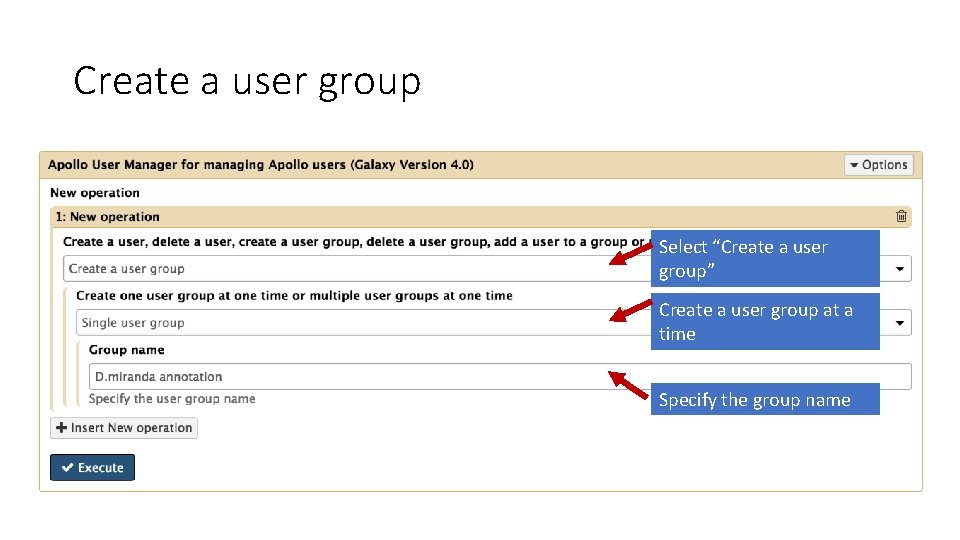Click the "New operation" section label
This screenshot has width=960, height=540.
click(x=95, y=193)
